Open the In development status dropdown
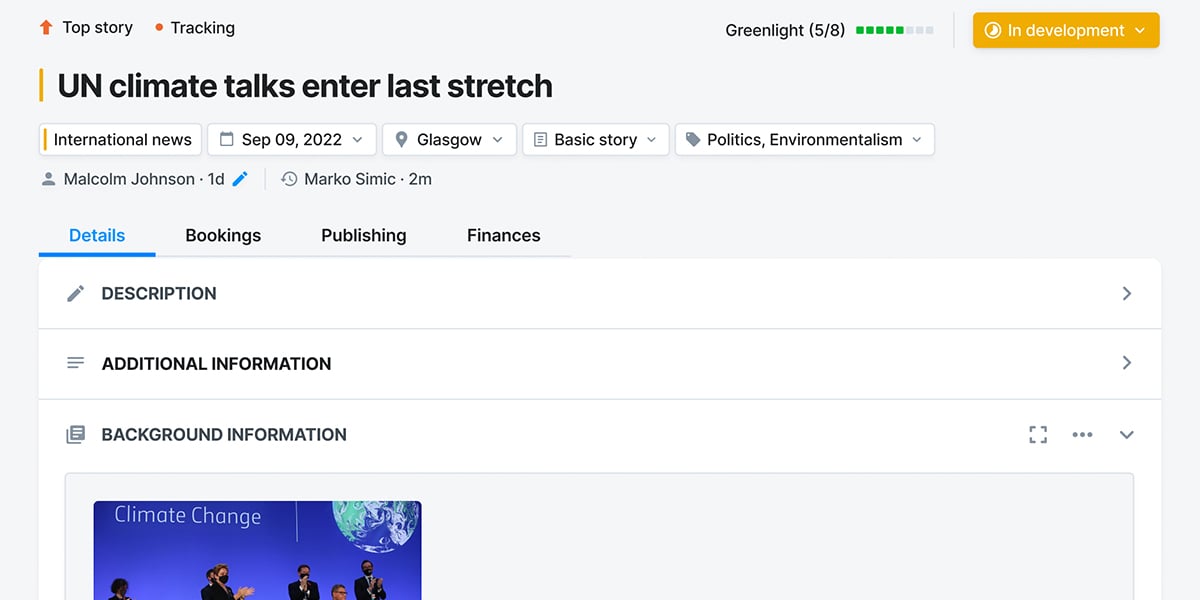This screenshot has height=600, width=1200. coord(1066,30)
